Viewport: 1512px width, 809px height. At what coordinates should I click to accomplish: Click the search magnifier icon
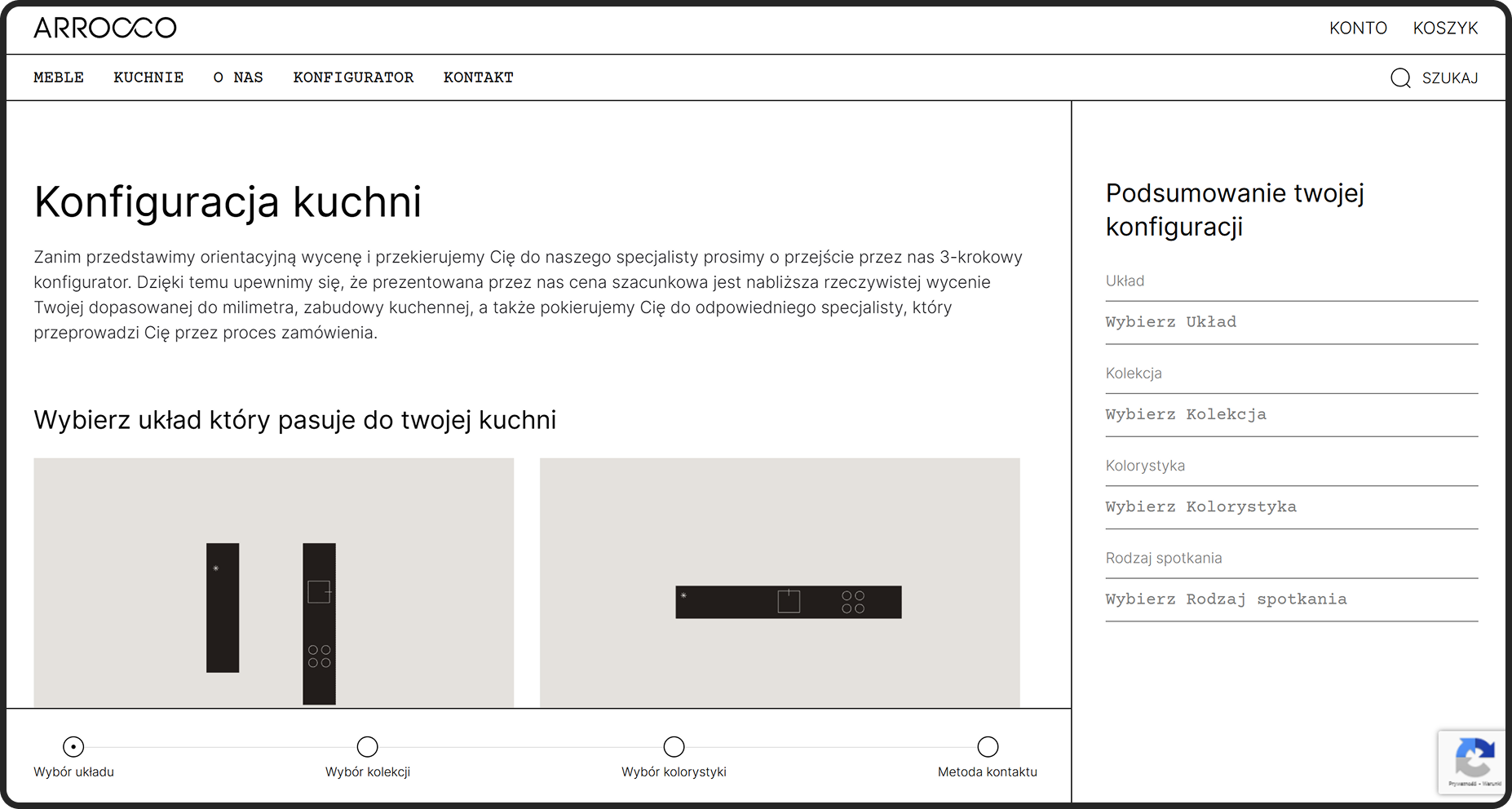pos(1400,78)
